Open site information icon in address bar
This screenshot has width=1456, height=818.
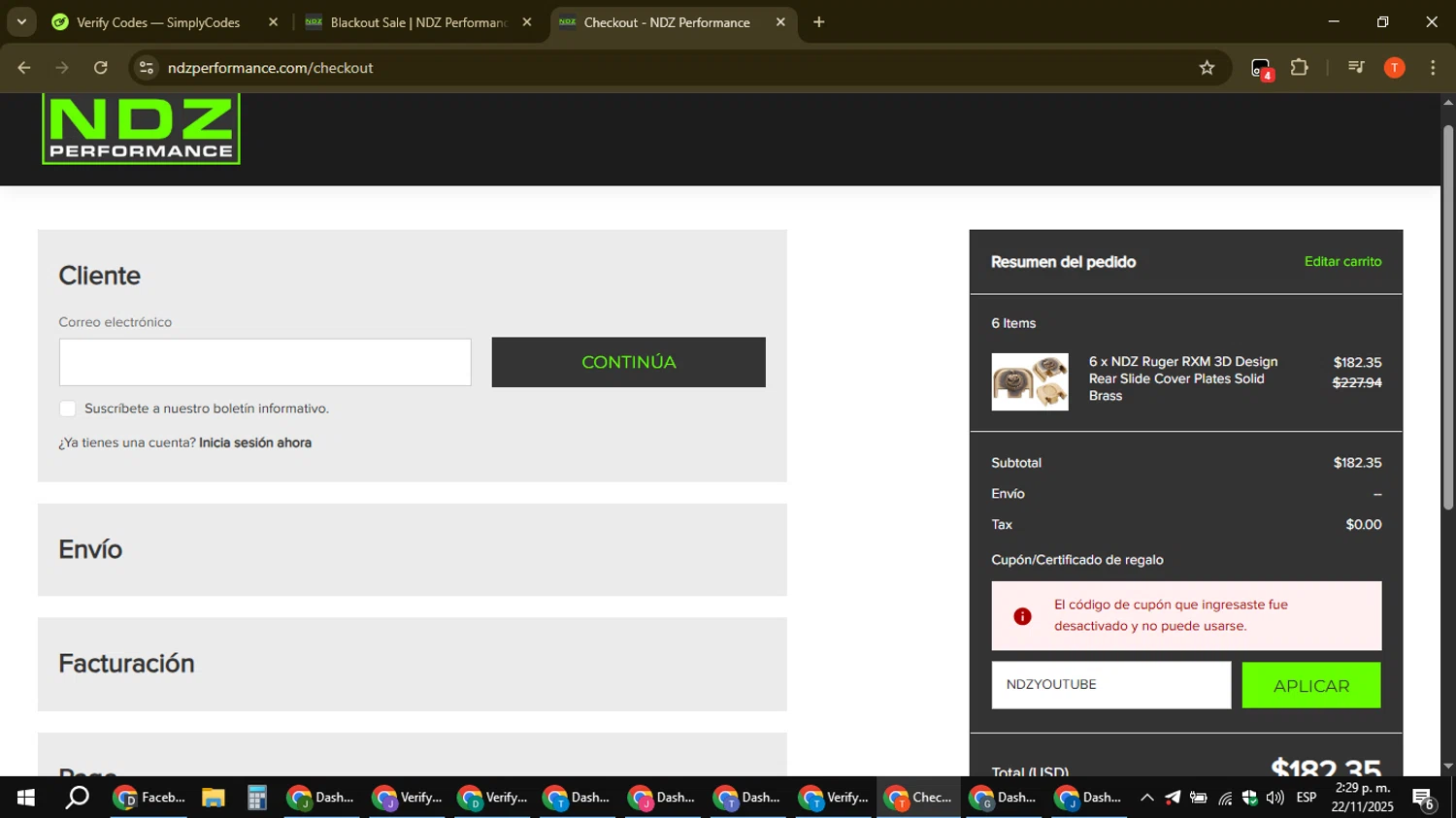[x=147, y=68]
